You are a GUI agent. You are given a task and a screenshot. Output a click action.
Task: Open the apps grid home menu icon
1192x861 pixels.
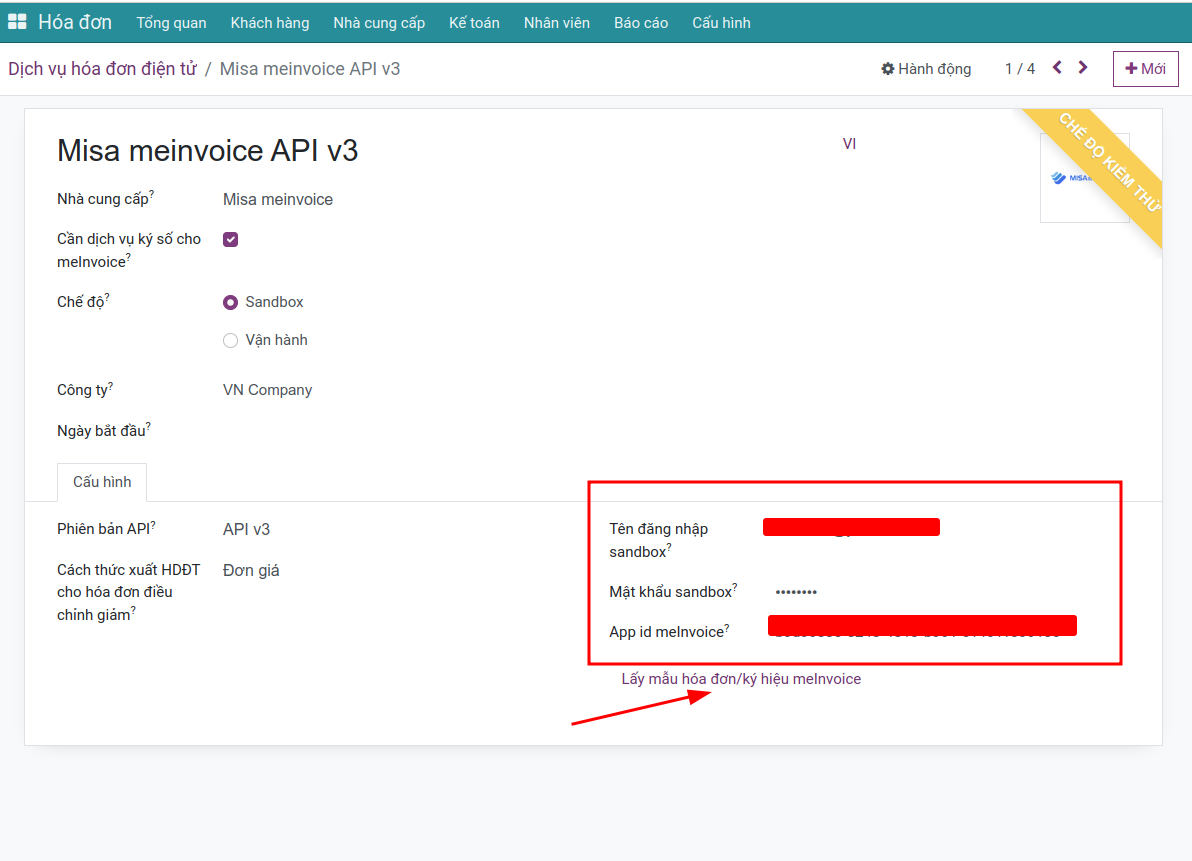coord(17,22)
